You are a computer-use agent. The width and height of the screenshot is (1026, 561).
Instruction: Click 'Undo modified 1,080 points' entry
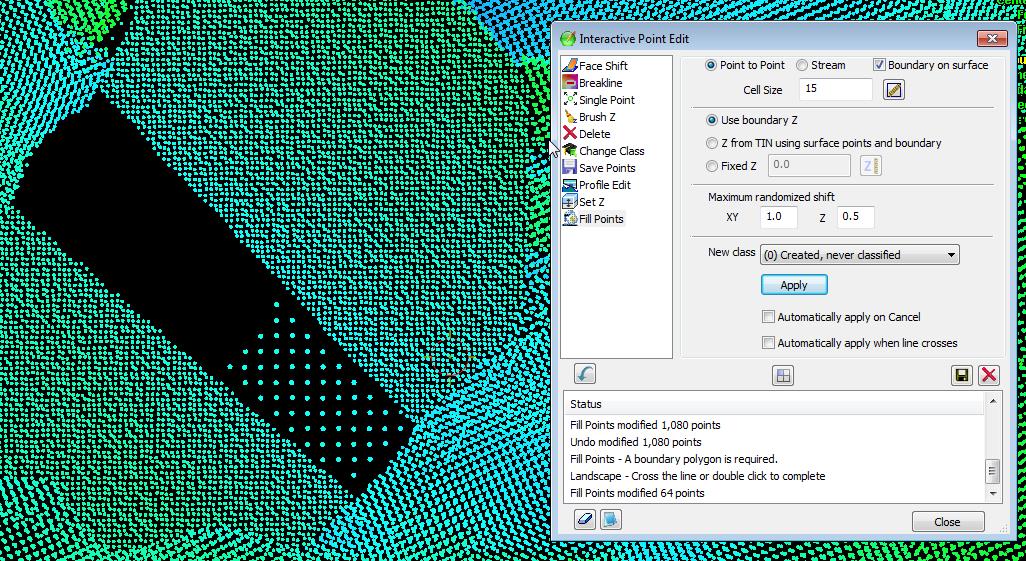click(x=636, y=442)
